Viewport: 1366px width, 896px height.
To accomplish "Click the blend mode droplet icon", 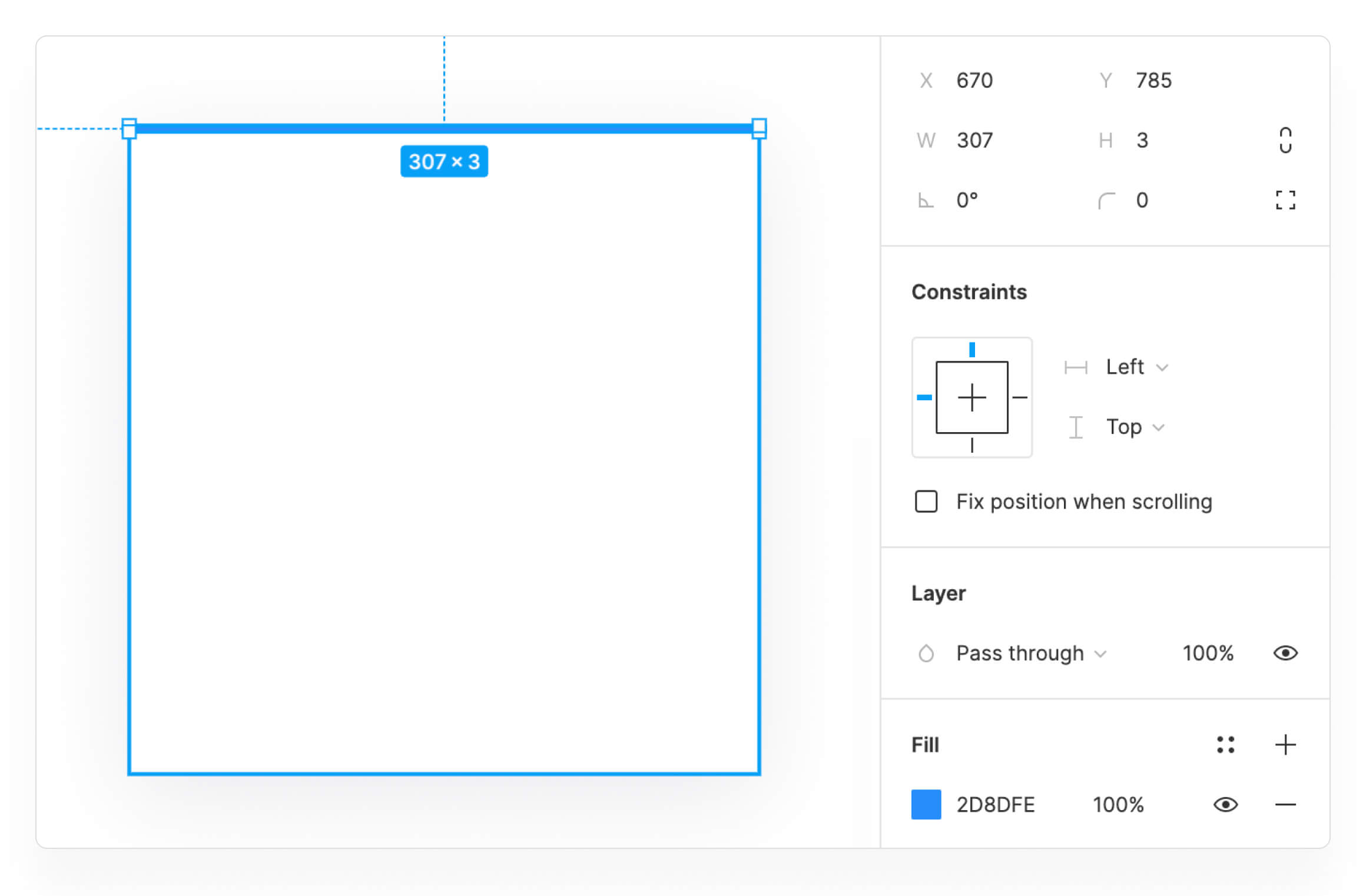I will pyautogui.click(x=926, y=653).
